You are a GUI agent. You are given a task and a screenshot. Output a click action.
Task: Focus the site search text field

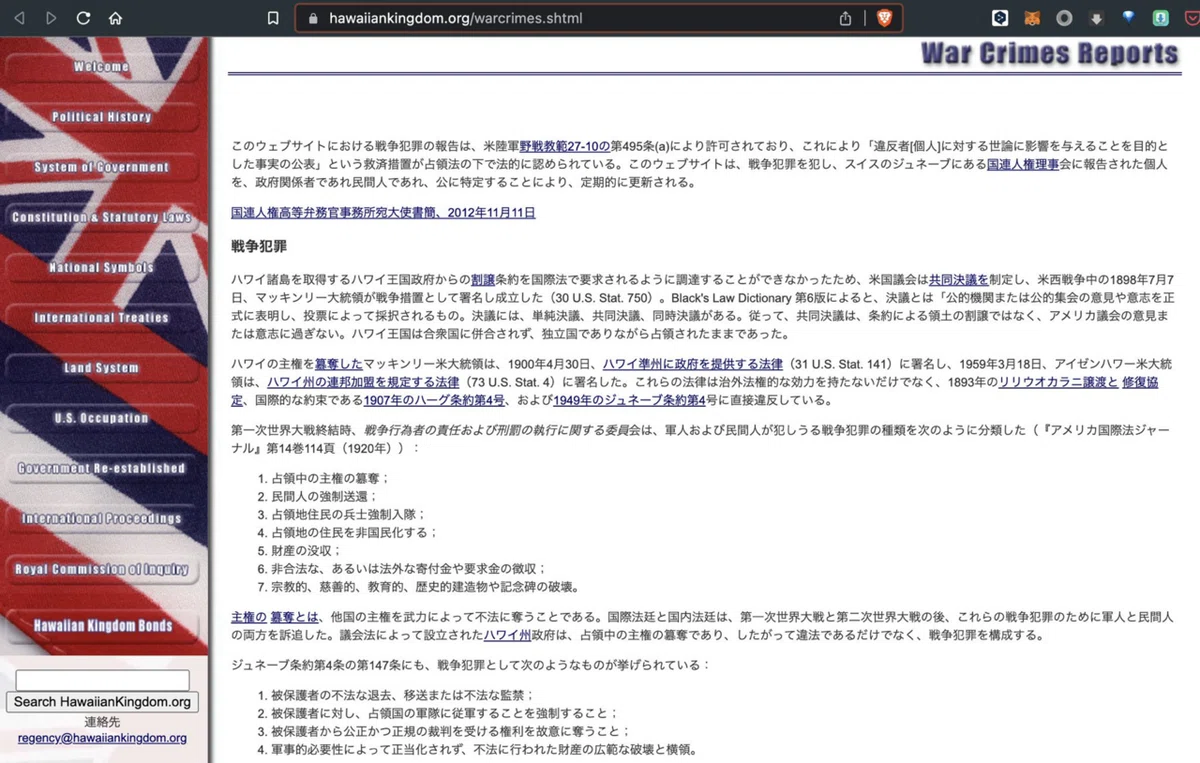pos(102,680)
